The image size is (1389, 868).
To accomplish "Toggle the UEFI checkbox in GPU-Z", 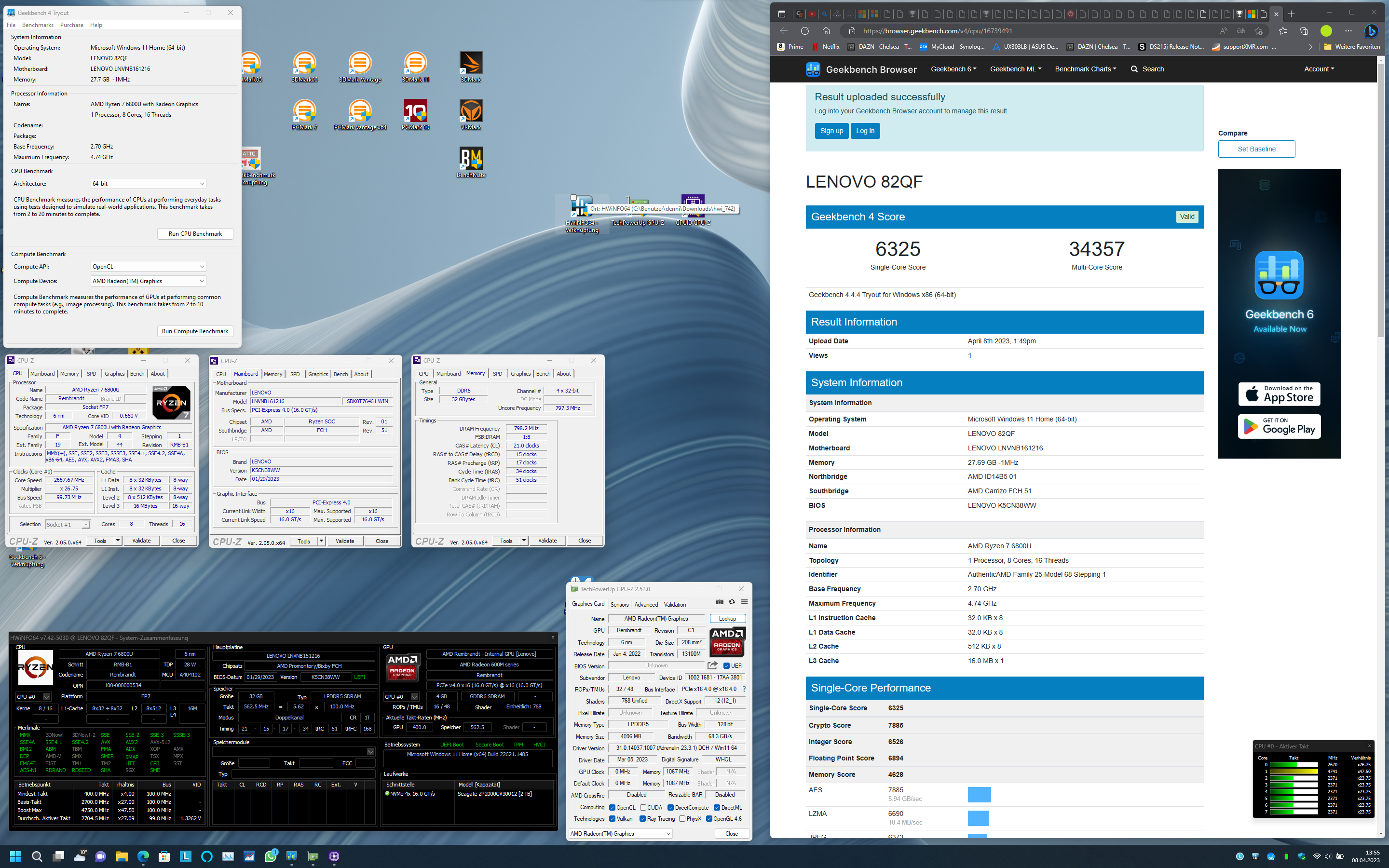I will pyautogui.click(x=727, y=666).
